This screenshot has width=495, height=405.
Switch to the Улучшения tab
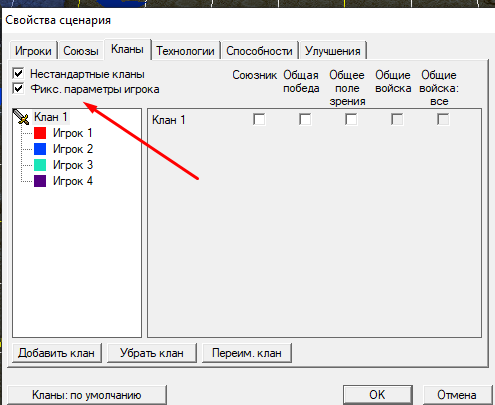tap(333, 51)
